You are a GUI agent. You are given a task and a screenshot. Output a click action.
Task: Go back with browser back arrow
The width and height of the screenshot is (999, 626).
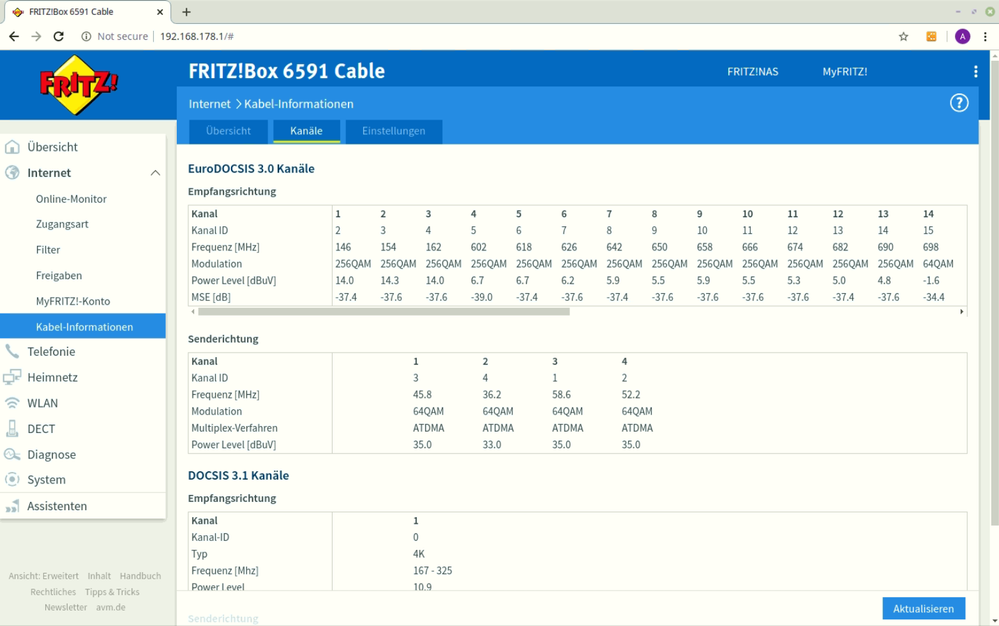[14, 36]
